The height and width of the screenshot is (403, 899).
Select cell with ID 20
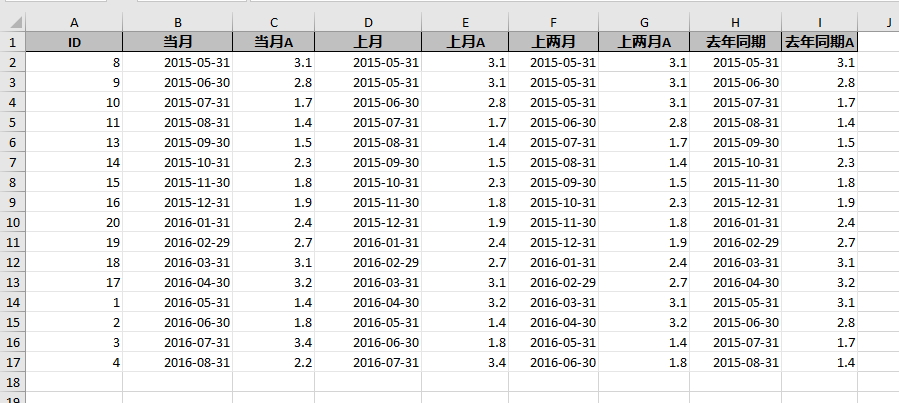click(x=74, y=222)
